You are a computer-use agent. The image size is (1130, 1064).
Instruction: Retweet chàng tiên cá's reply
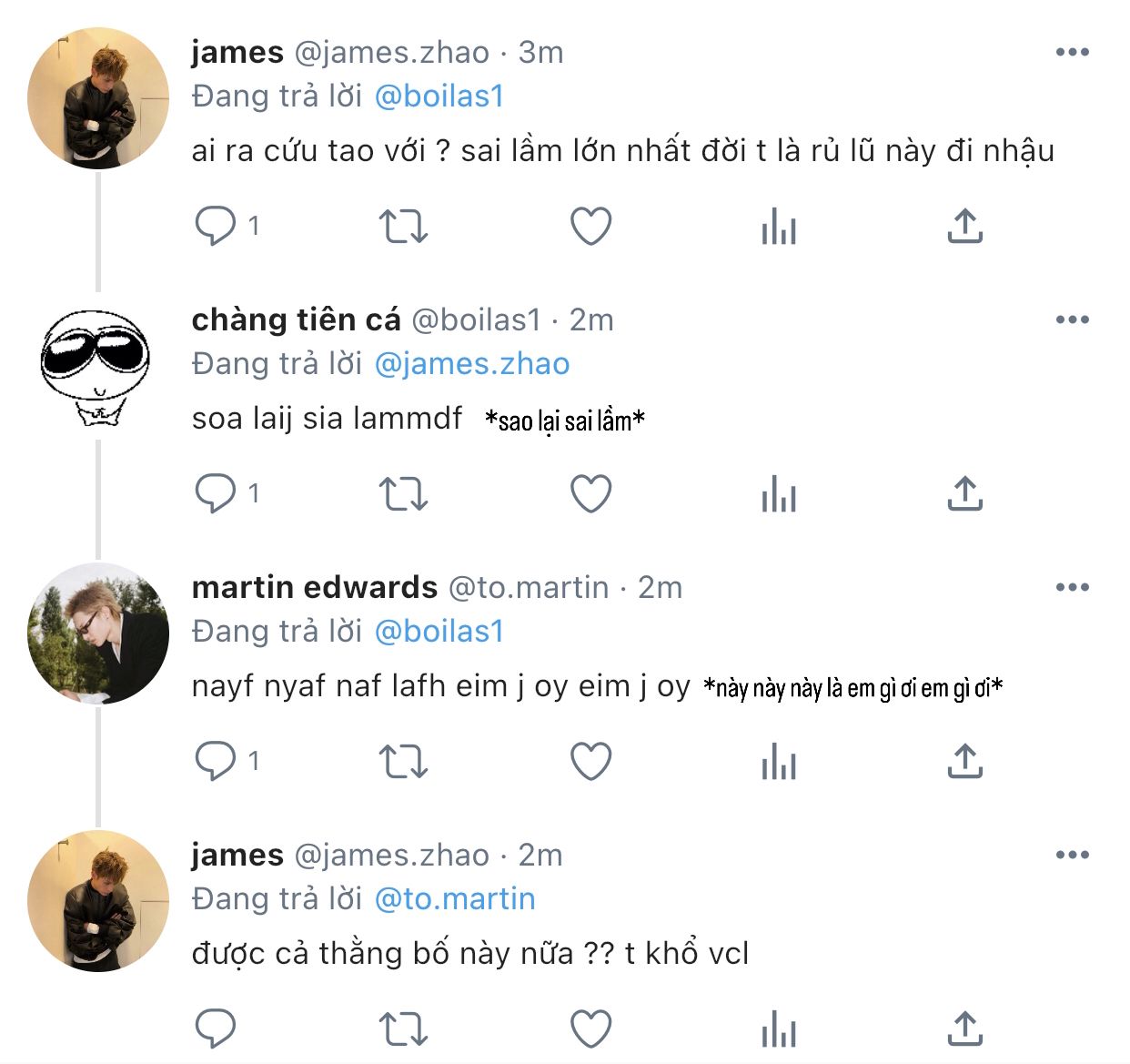[x=403, y=493]
